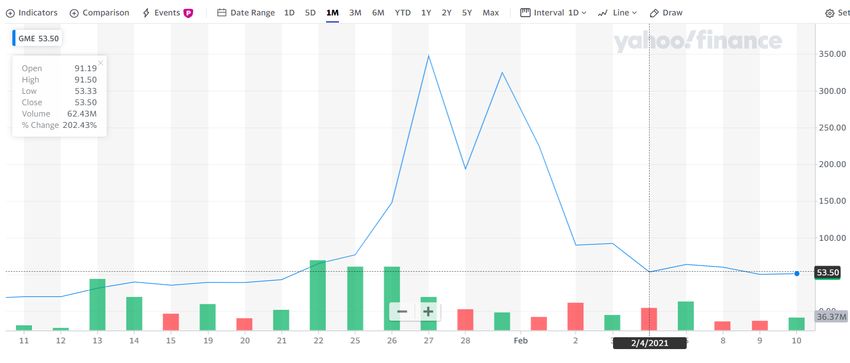Click the 2/4/2021 date marker
Screen dimensions: 850x363
[649, 342]
